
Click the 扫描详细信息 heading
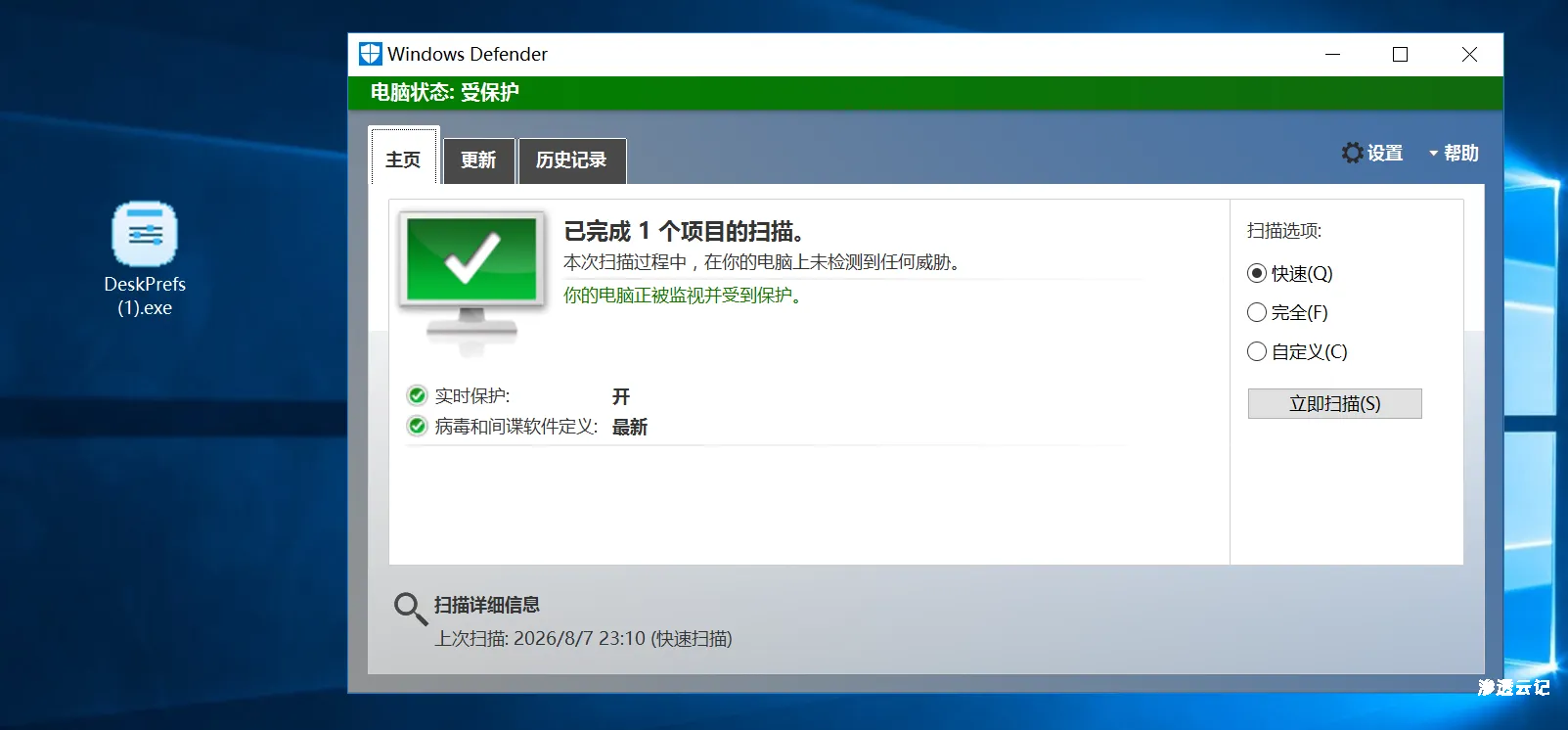487,605
